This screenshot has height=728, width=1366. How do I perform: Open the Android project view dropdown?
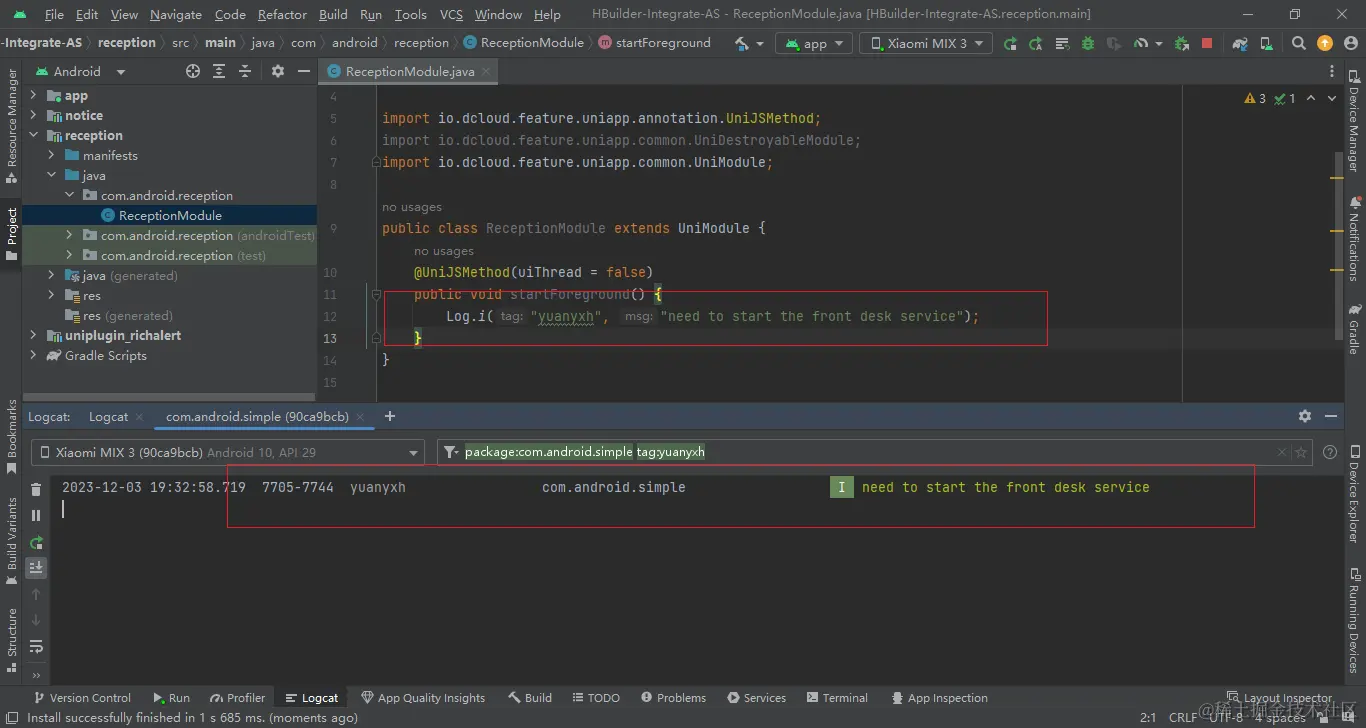coord(80,71)
